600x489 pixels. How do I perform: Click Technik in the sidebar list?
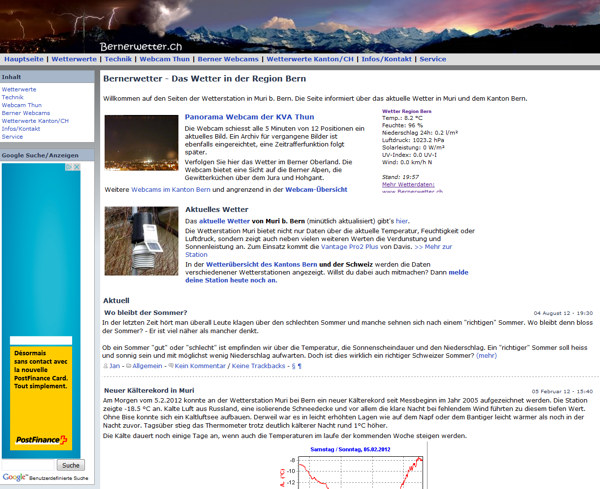tap(12, 97)
